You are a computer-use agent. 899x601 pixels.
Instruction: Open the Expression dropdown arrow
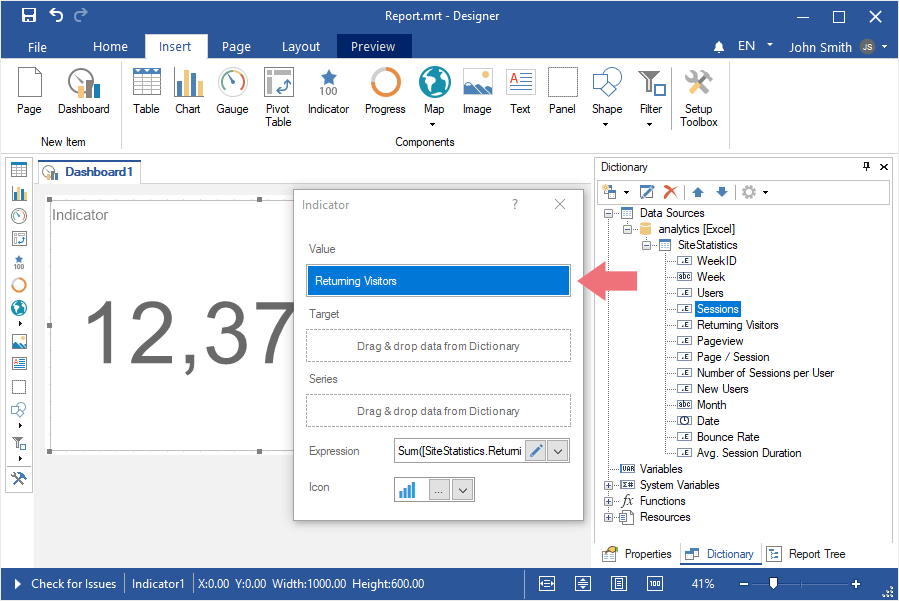(x=559, y=451)
